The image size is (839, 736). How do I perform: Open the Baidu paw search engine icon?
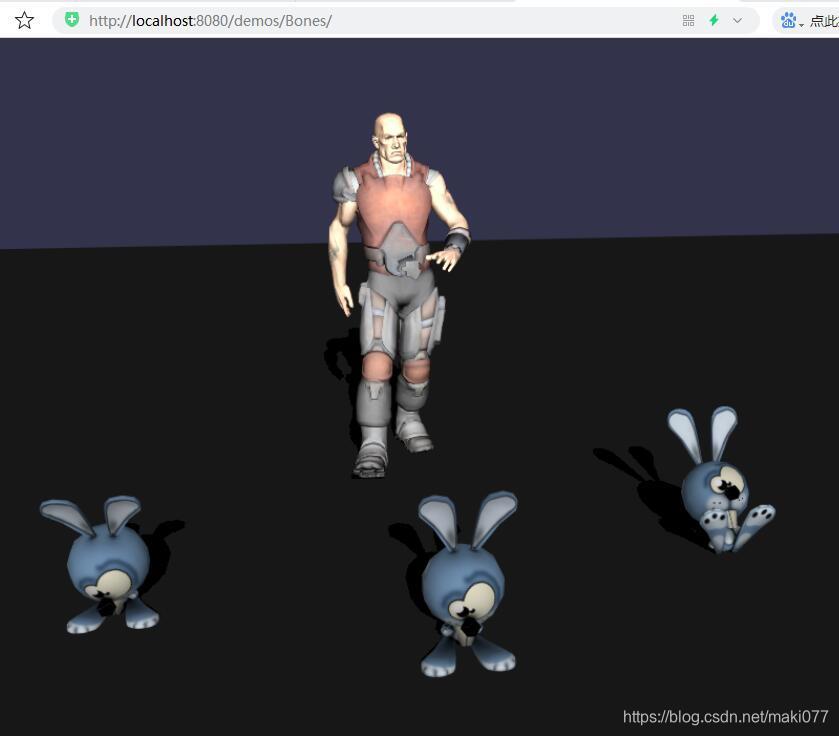788,21
